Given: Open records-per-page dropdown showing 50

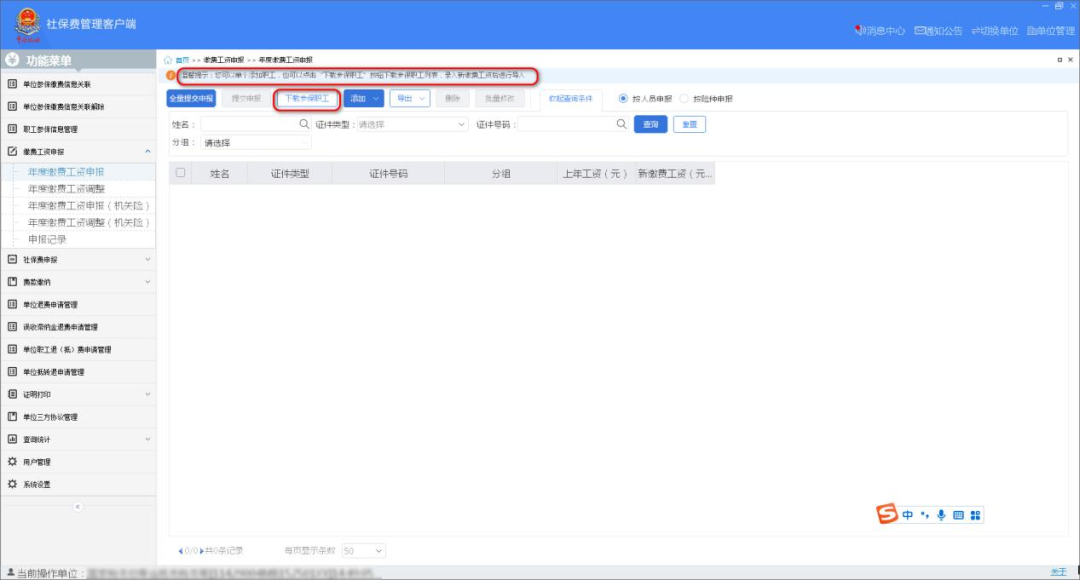Looking at the screenshot, I should pyautogui.click(x=363, y=551).
